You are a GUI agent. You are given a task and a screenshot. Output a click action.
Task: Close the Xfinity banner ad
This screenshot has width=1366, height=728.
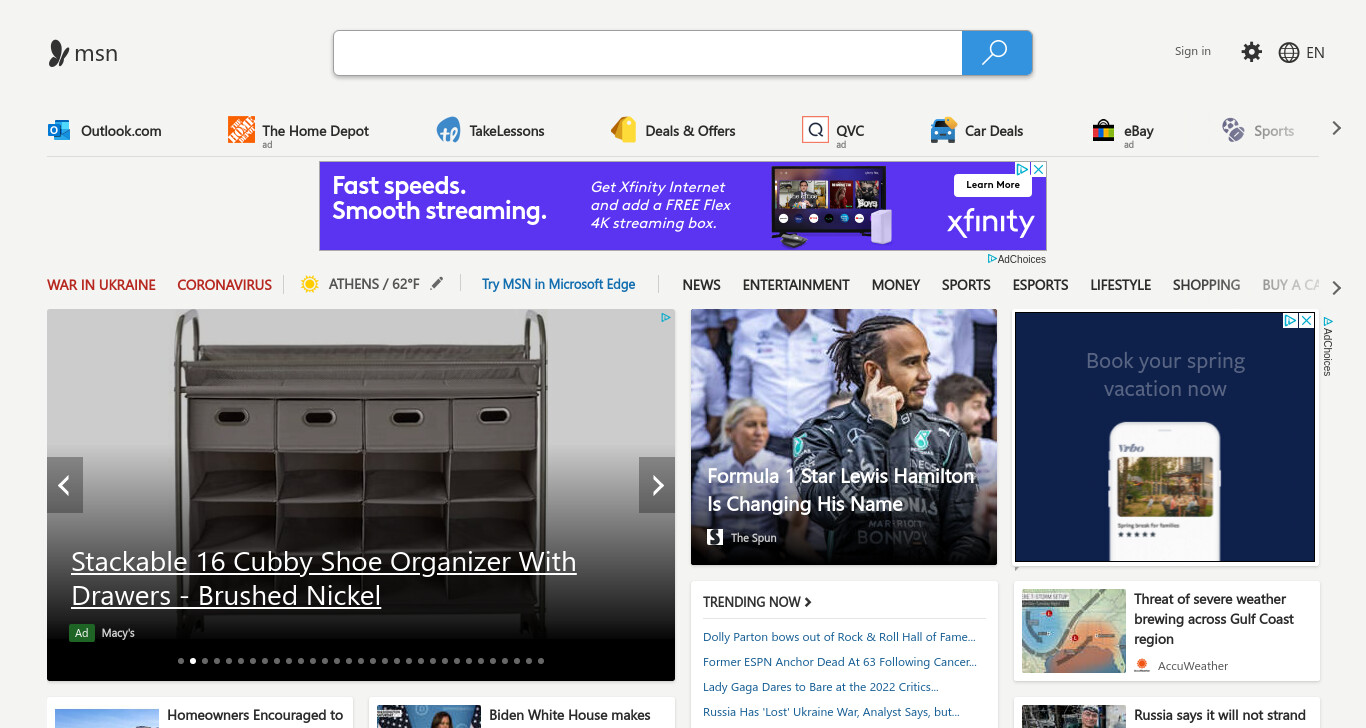tap(1039, 169)
